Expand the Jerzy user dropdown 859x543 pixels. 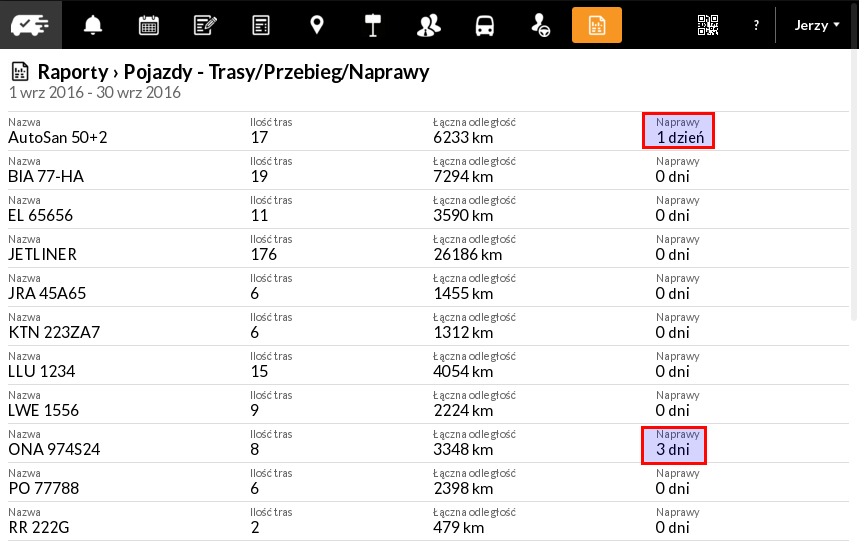817,25
